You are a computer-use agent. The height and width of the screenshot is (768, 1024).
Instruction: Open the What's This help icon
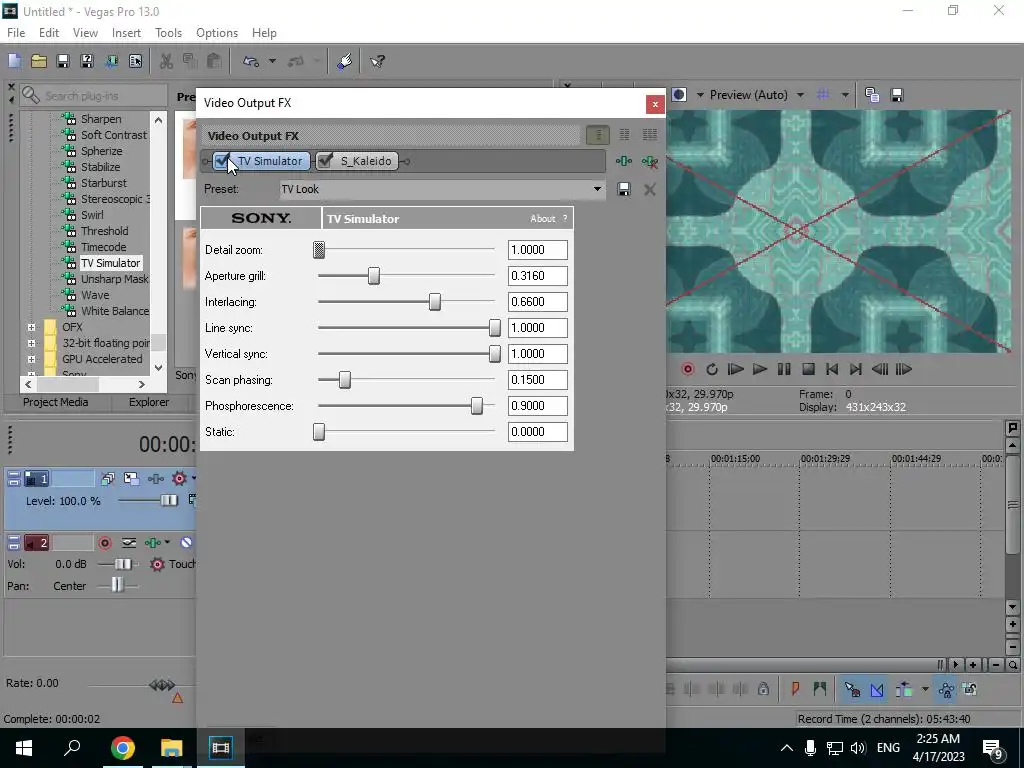tap(377, 61)
